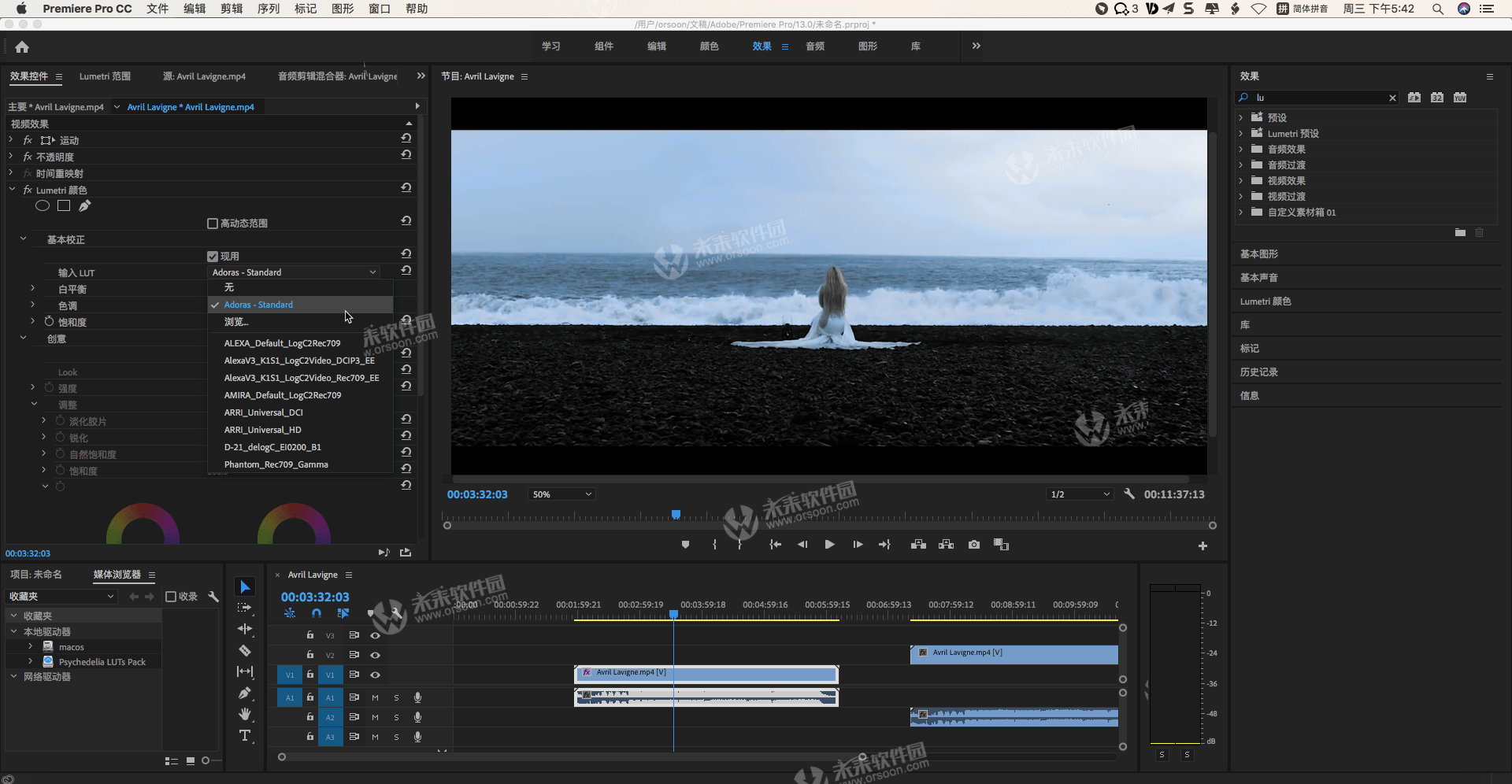Click the program monitor playhead marker
1512x784 pixels.
point(676,514)
